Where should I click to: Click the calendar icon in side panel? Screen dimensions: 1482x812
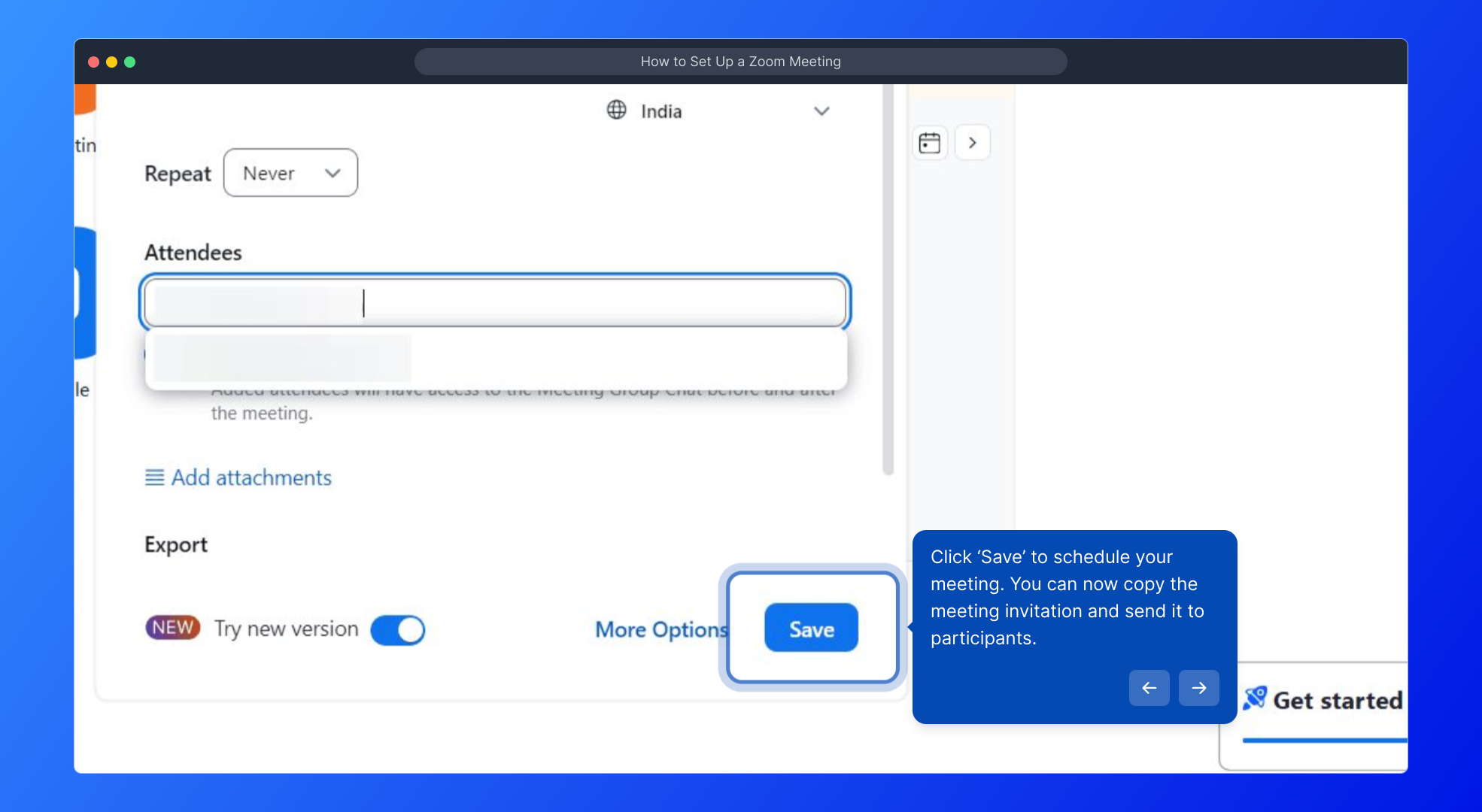930,143
